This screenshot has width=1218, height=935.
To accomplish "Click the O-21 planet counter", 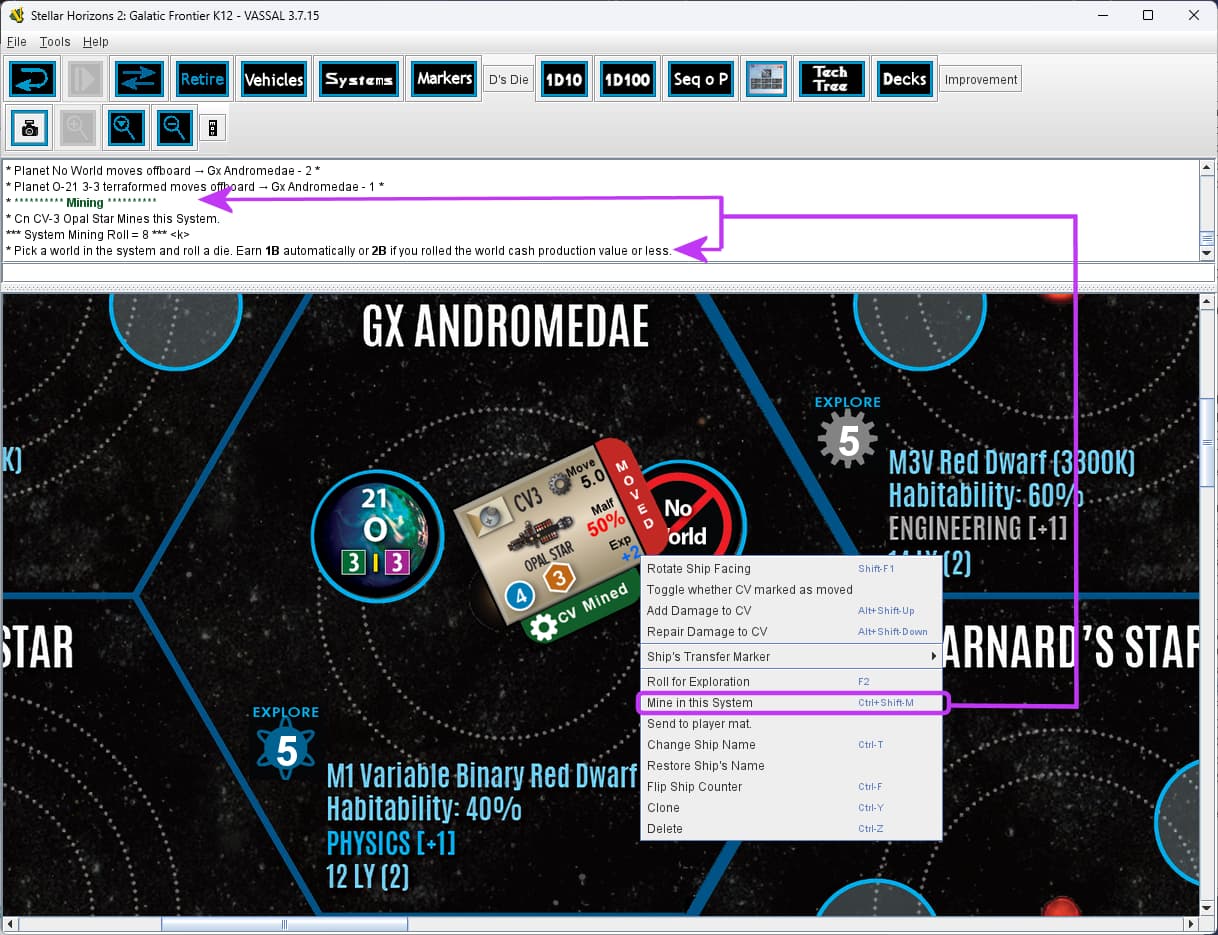I will click(378, 536).
